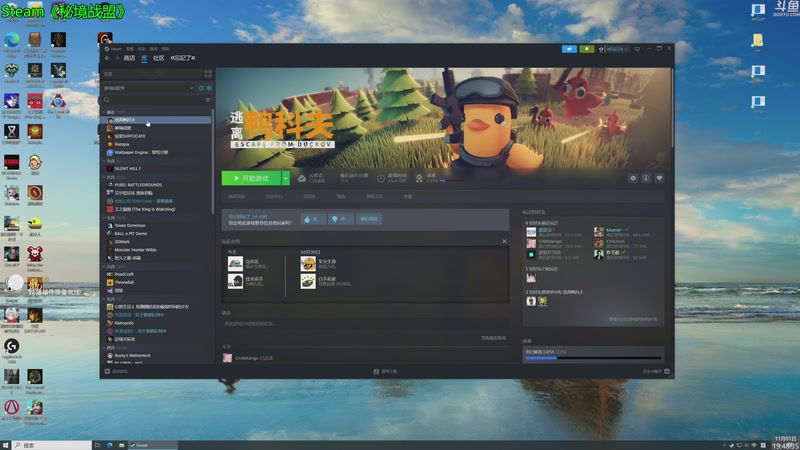Open the Play button dropdown arrow

coord(286,178)
